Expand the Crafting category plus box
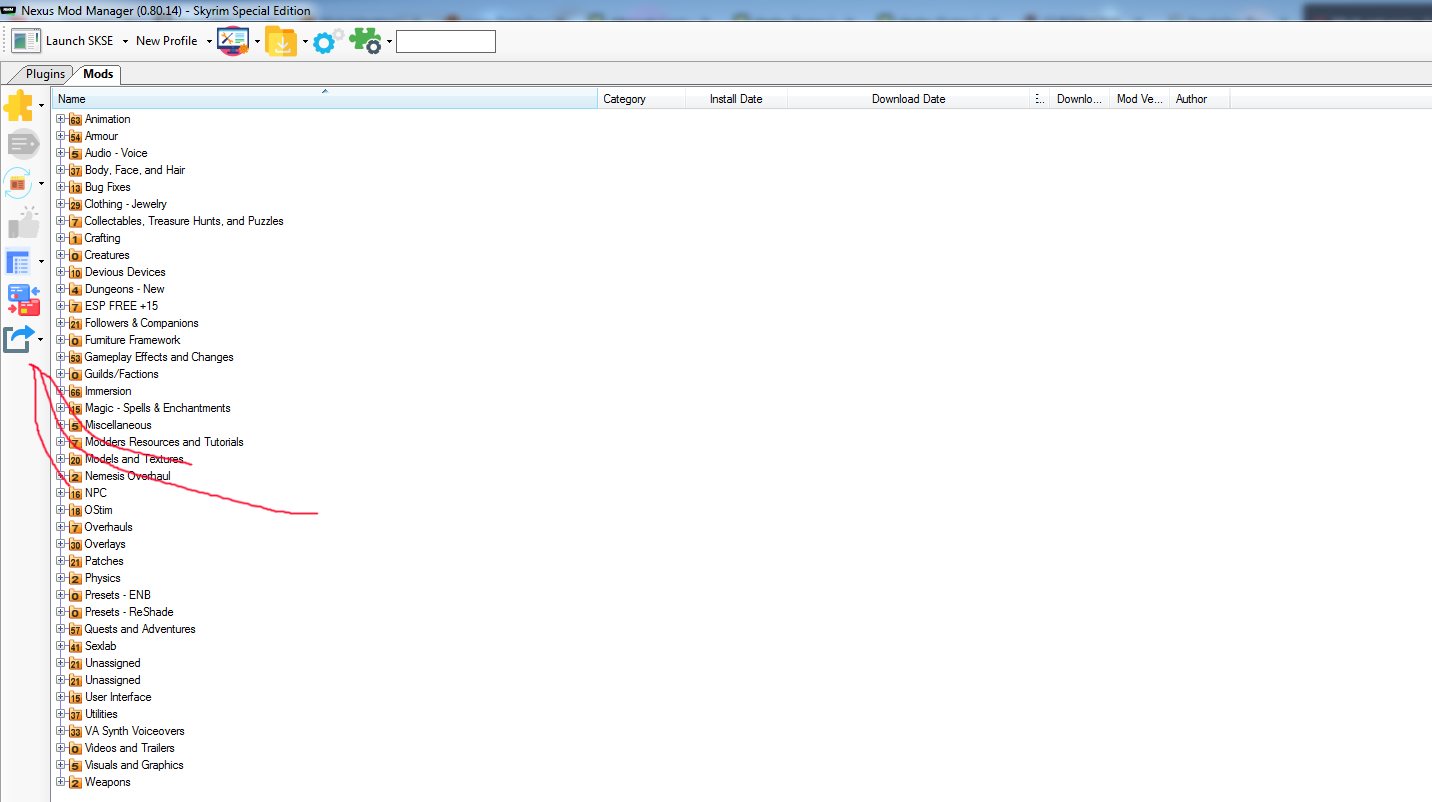Image resolution: width=1432 pixels, height=802 pixels. [61, 238]
